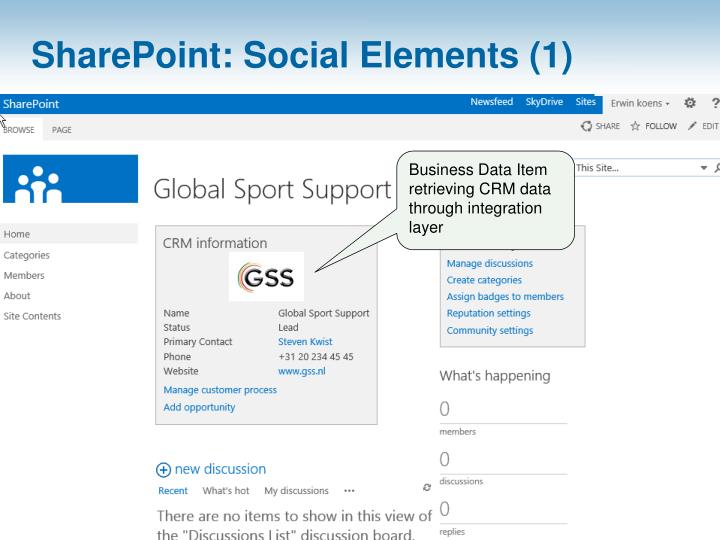Screen dimensions: 720x540
Task: Click the What's happening heading
Action: [495, 376]
